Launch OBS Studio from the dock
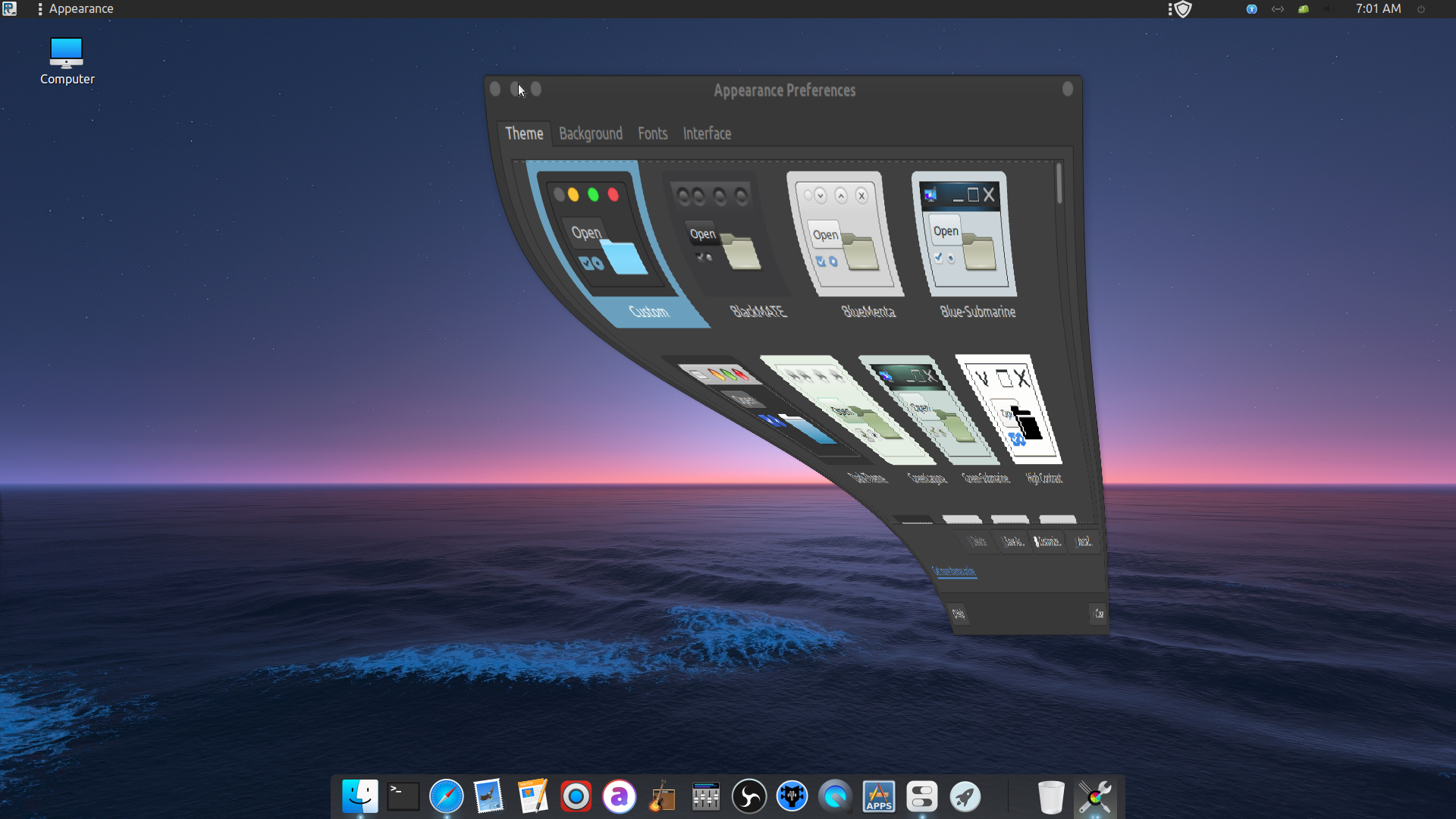Image resolution: width=1456 pixels, height=819 pixels. (748, 796)
